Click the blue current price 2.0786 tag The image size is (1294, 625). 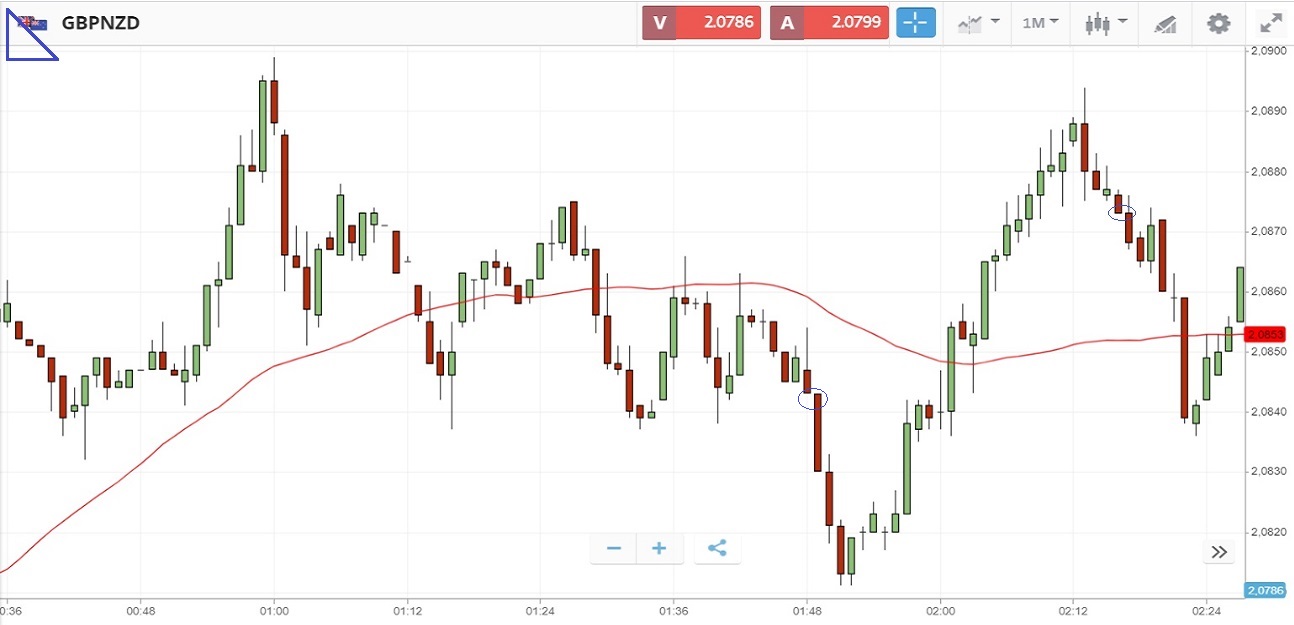tap(1262, 590)
